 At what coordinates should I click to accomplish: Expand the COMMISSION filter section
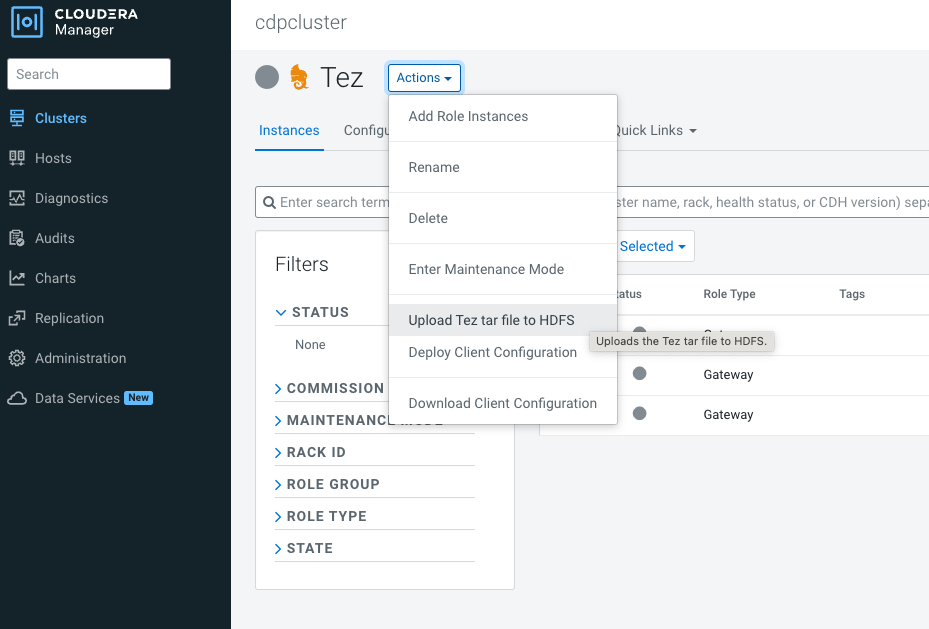[x=330, y=388]
